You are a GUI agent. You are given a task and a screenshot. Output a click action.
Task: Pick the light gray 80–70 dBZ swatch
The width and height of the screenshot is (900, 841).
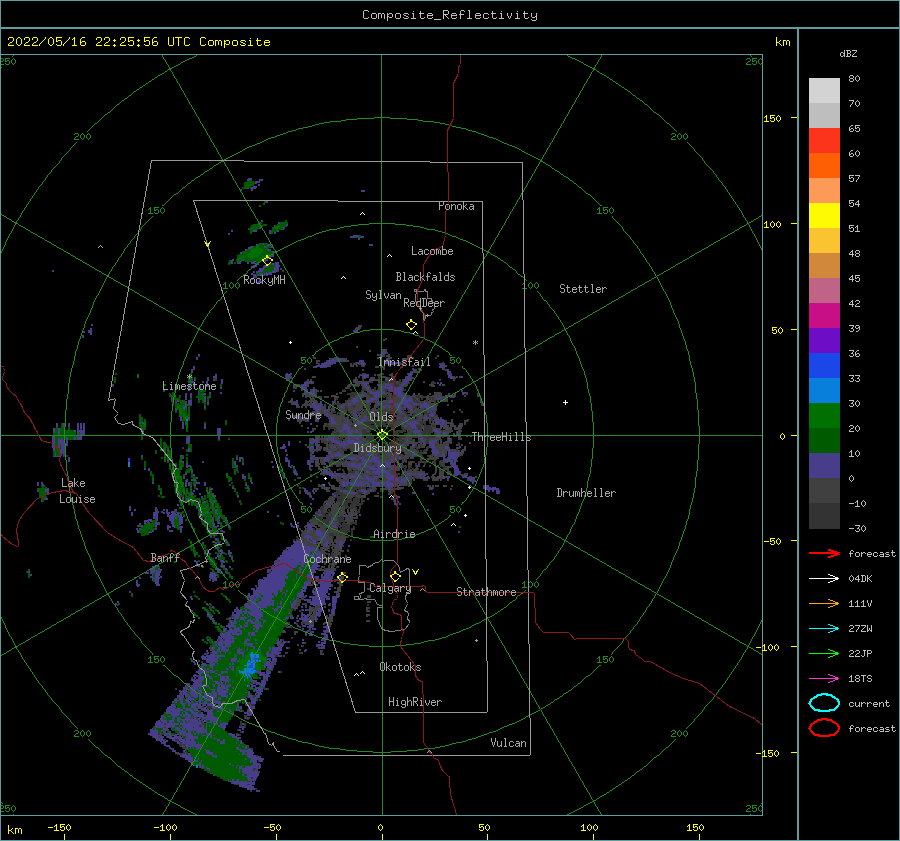pos(824,90)
